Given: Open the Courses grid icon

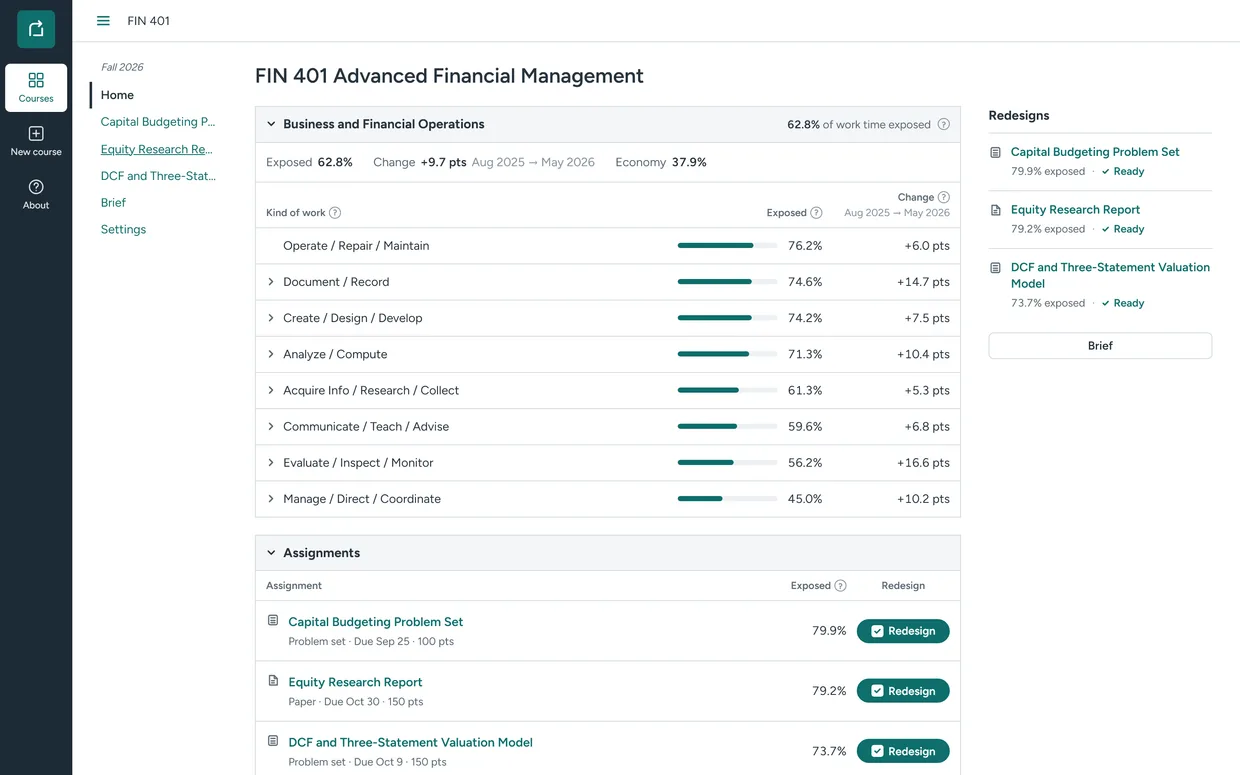Looking at the screenshot, I should point(36,80).
